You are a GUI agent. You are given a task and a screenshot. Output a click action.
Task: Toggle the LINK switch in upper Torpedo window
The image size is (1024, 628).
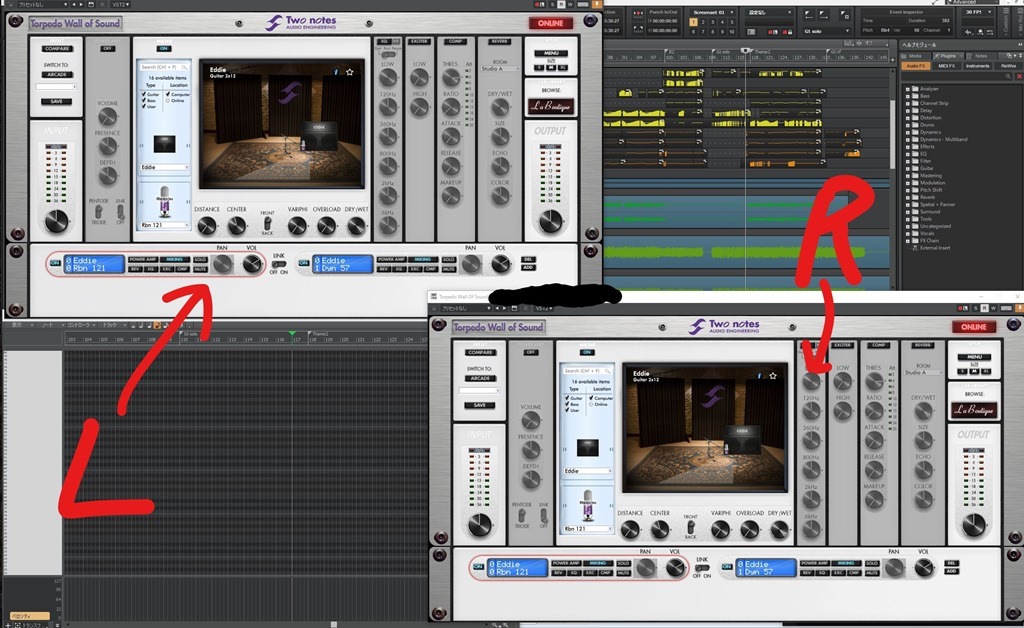(278, 264)
